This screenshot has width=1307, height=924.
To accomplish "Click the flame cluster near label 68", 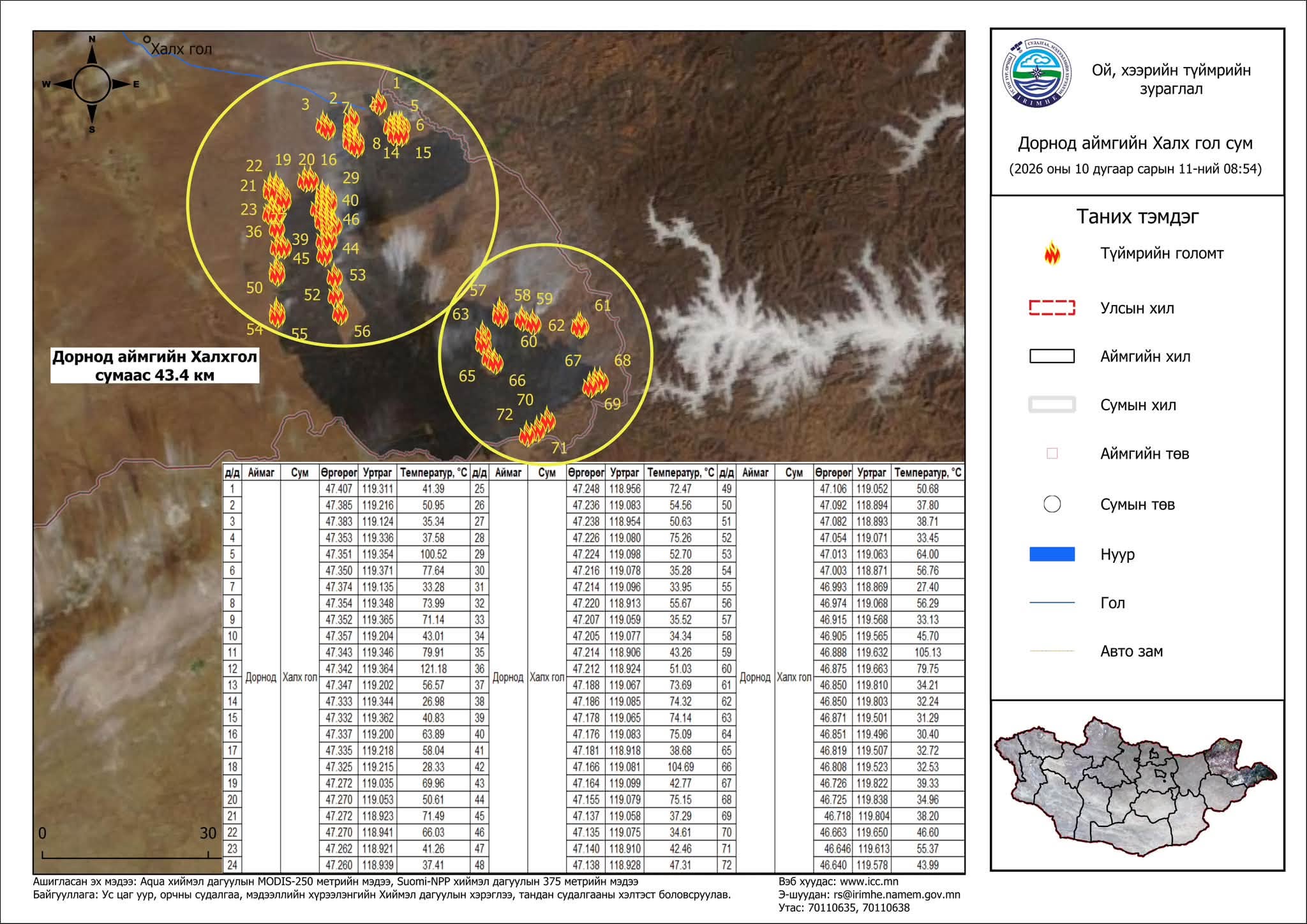I will [x=596, y=382].
